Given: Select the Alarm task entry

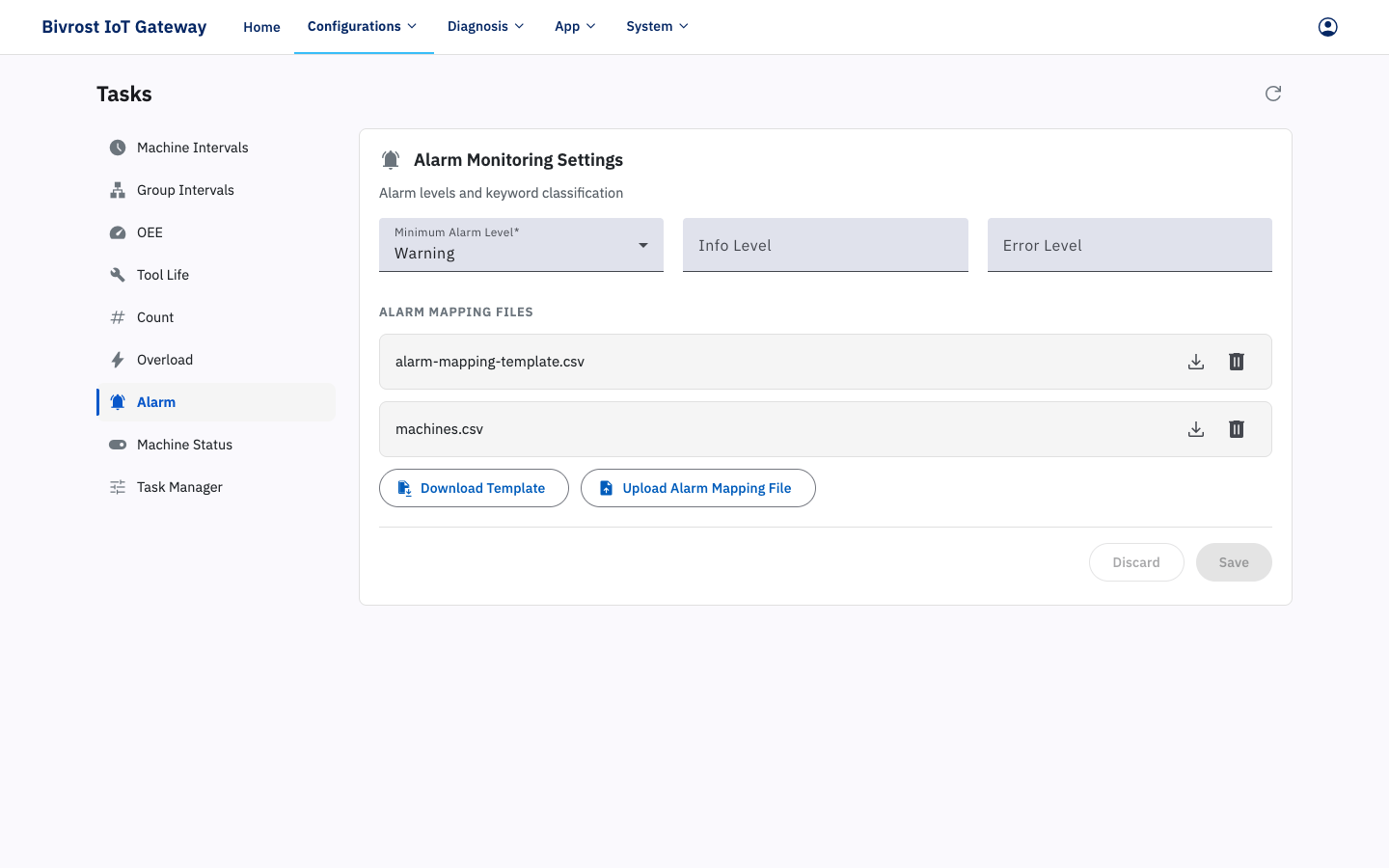Looking at the screenshot, I should pyautogui.click(x=216, y=402).
